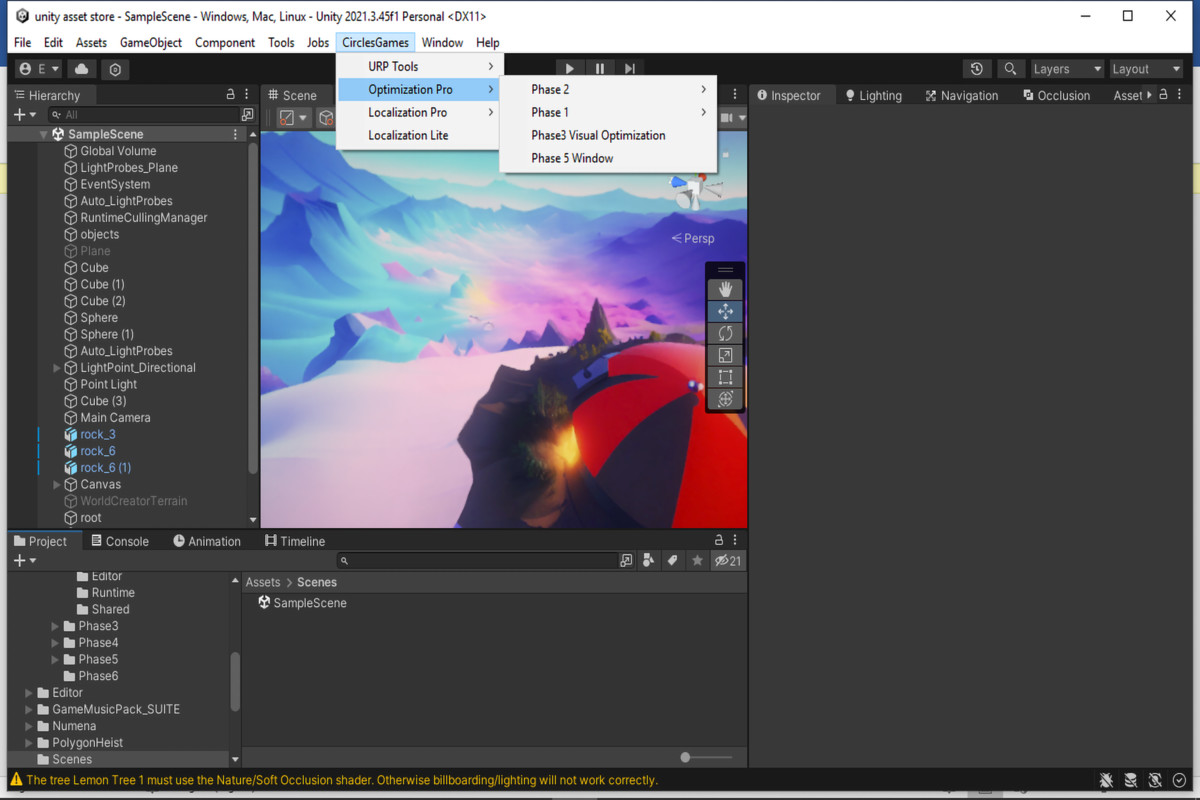Open the Layout dropdown

pos(1147,69)
